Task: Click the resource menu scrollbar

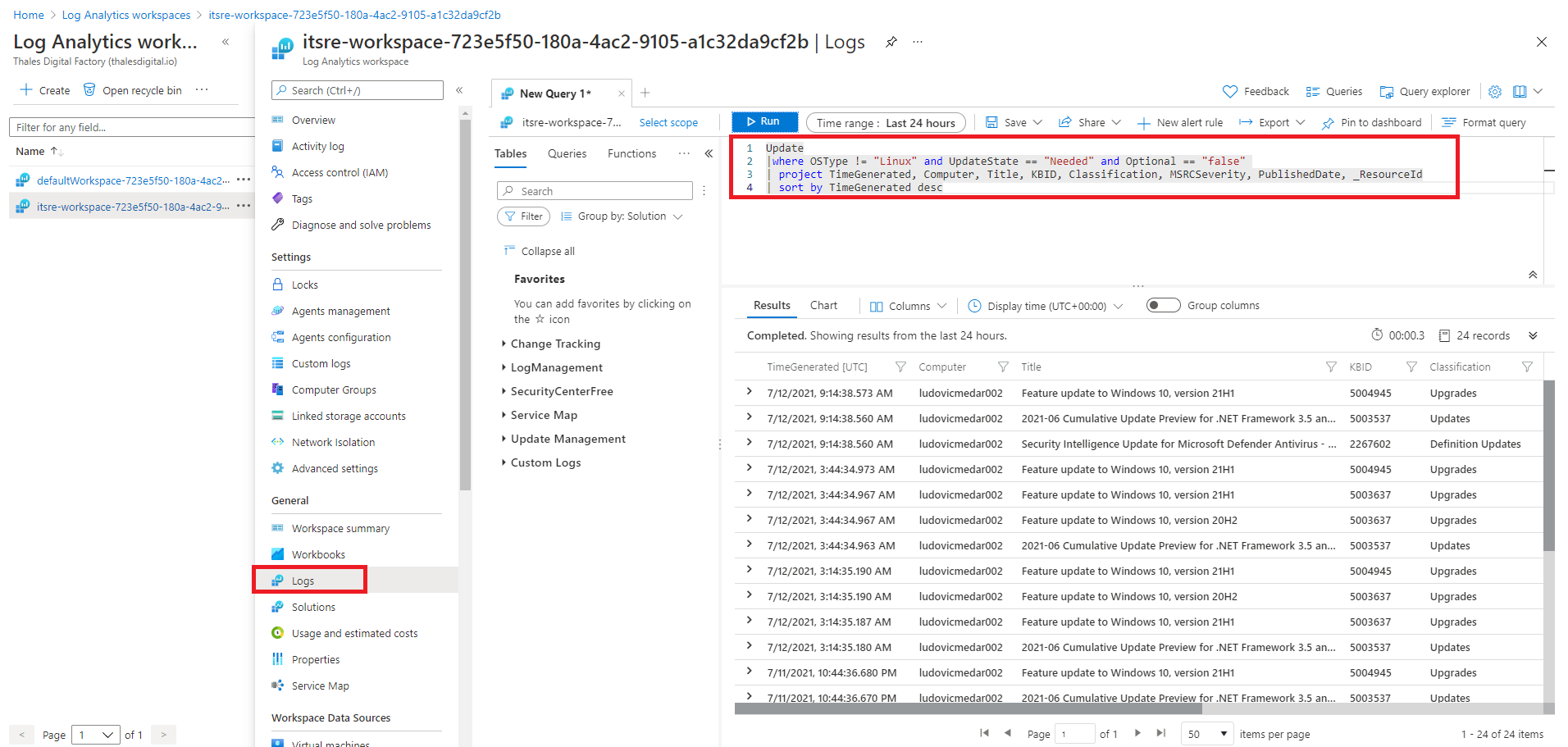Action: 465,303
